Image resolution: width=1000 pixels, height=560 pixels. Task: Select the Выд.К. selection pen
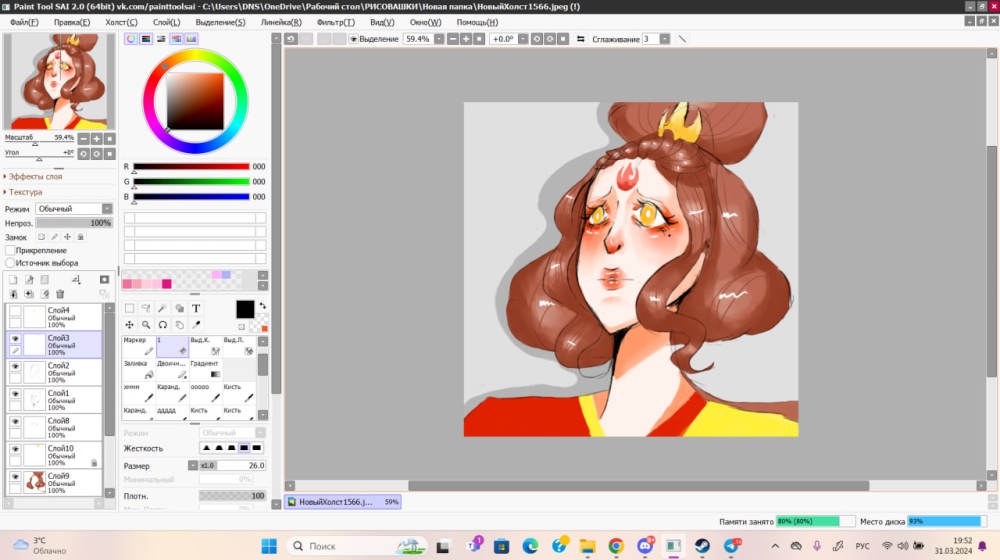(x=206, y=346)
